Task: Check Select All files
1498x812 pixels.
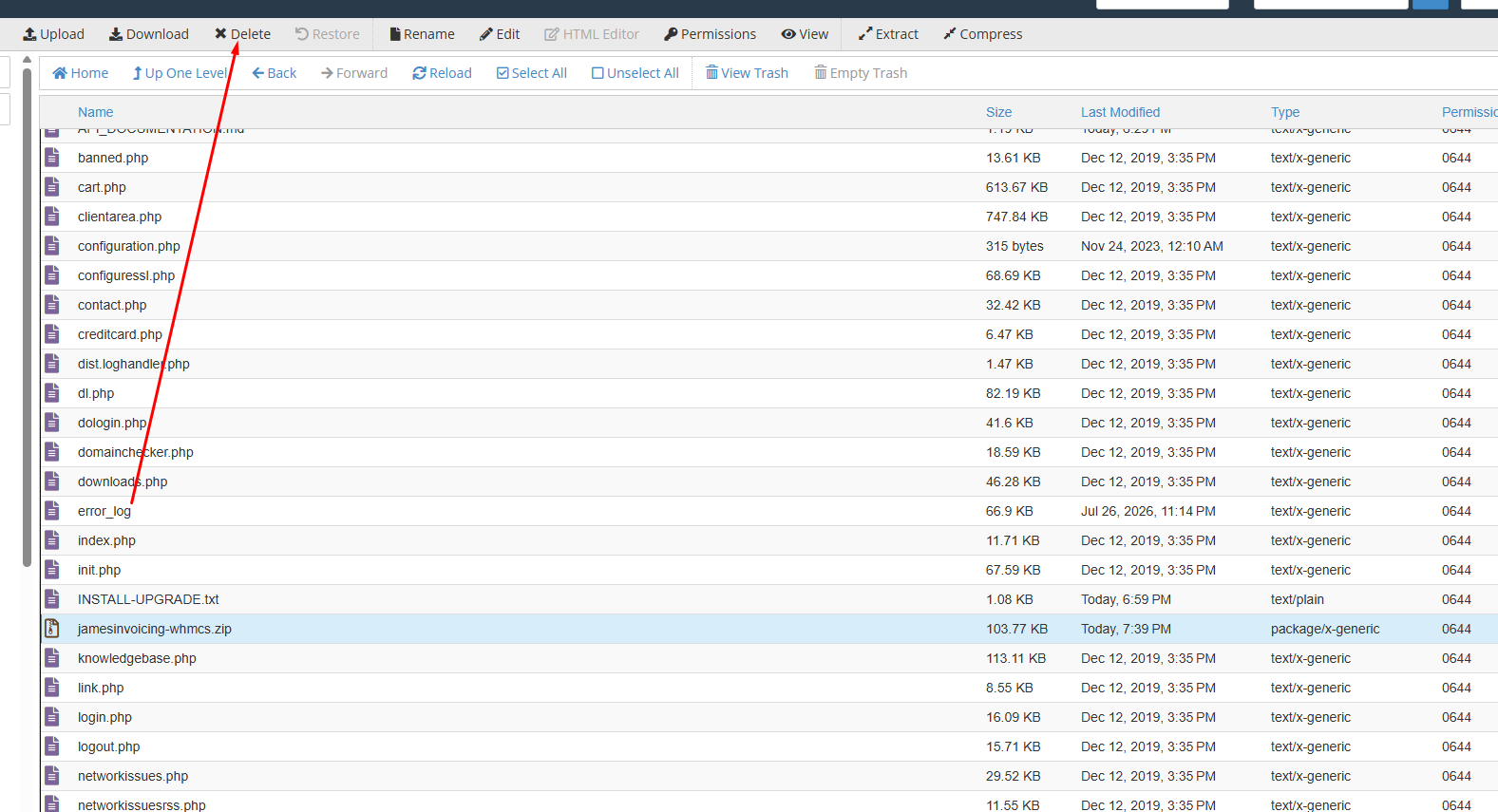Action: [532, 73]
